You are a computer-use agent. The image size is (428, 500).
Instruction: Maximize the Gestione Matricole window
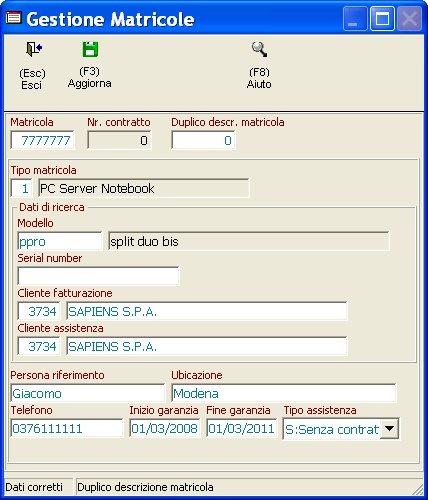(382, 19)
